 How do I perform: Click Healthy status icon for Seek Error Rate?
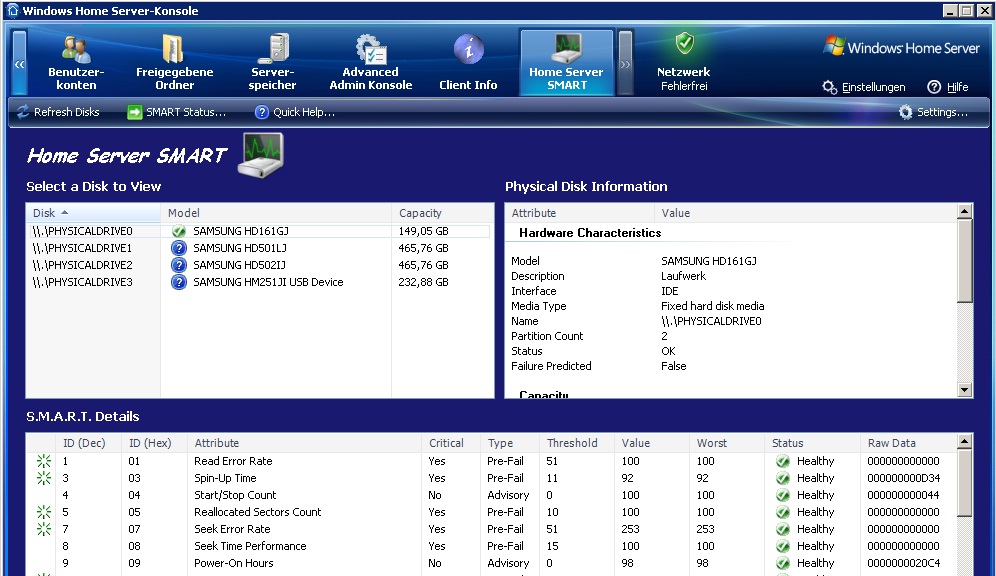783,529
